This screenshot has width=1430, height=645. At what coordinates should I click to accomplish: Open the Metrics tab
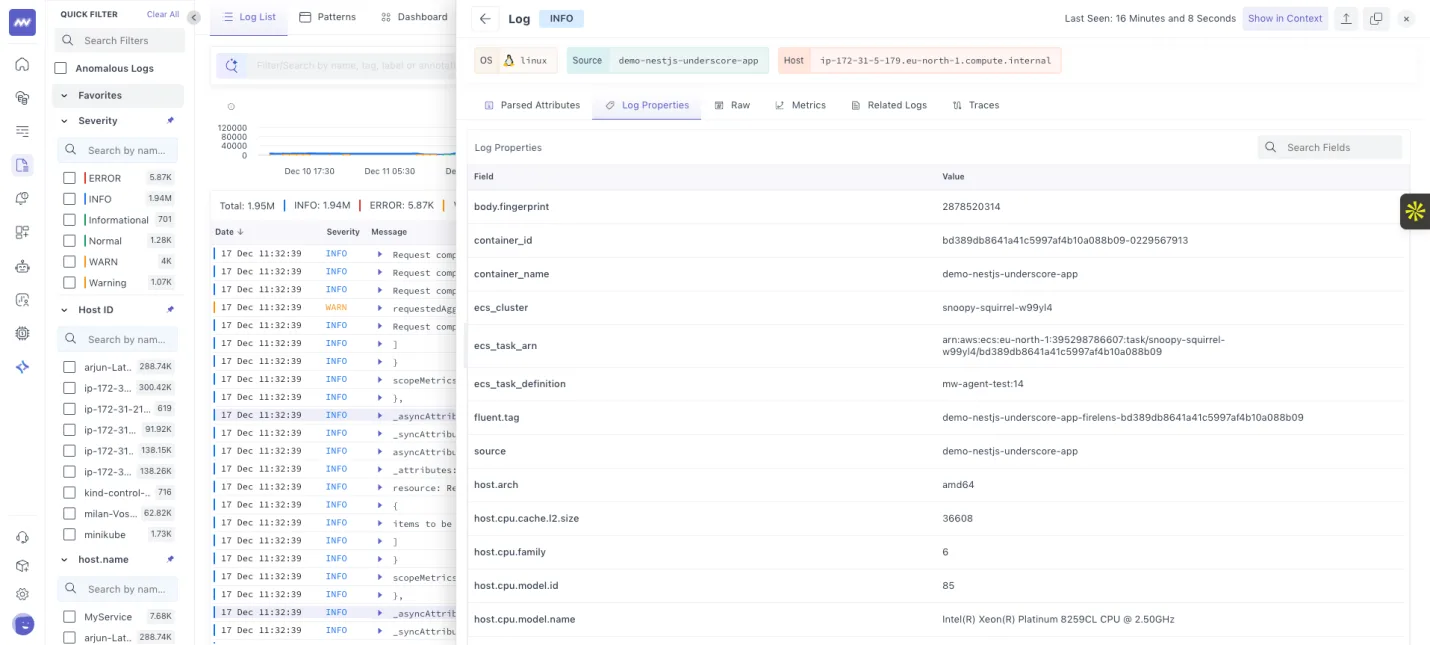coord(801,105)
